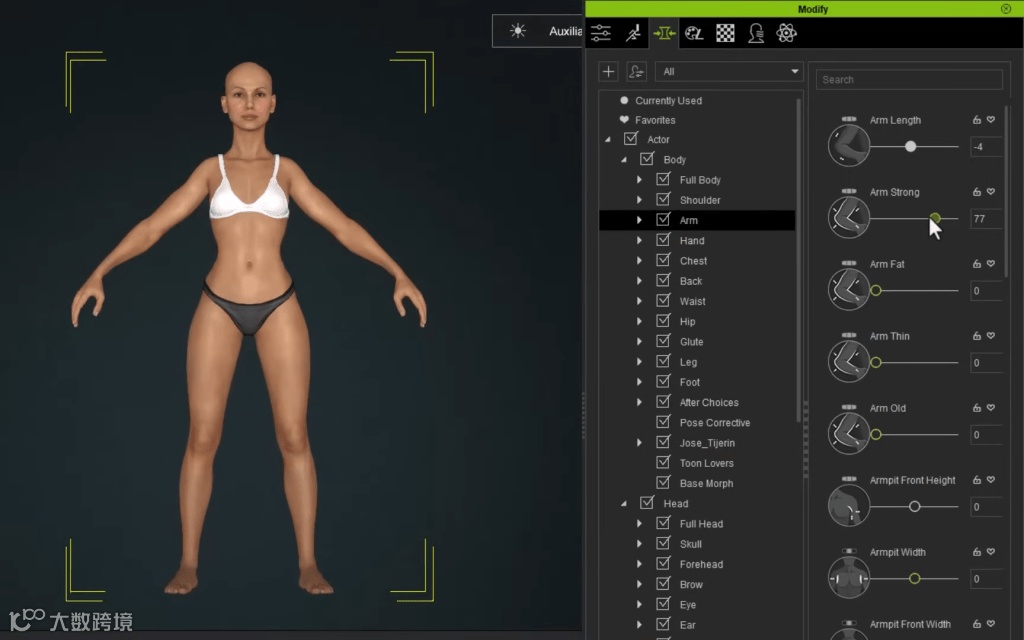Image resolution: width=1024 pixels, height=640 pixels.
Task: Click the sun light icon in viewport
Action: (x=518, y=31)
